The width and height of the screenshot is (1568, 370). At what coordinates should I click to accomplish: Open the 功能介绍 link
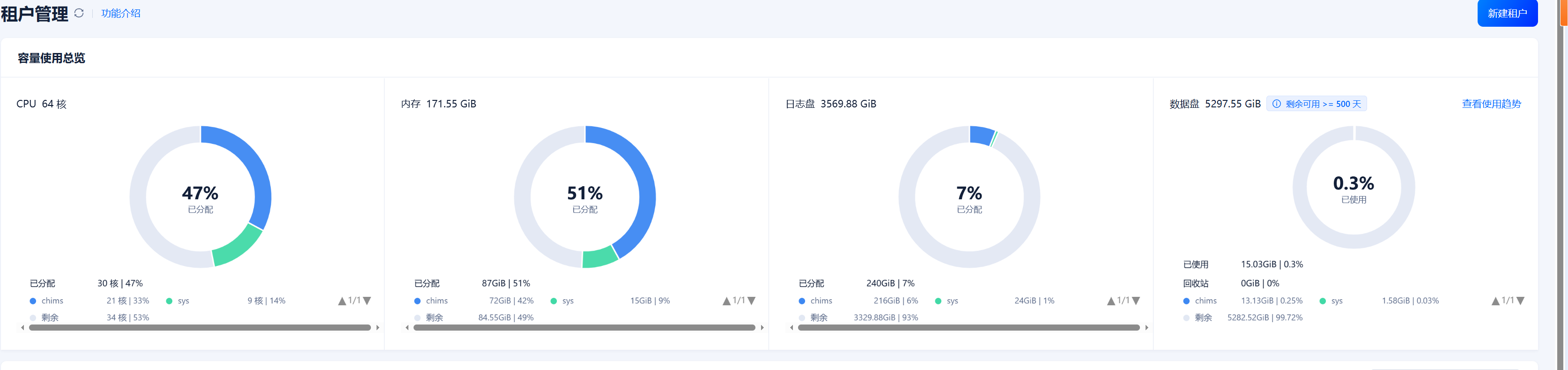tap(120, 14)
